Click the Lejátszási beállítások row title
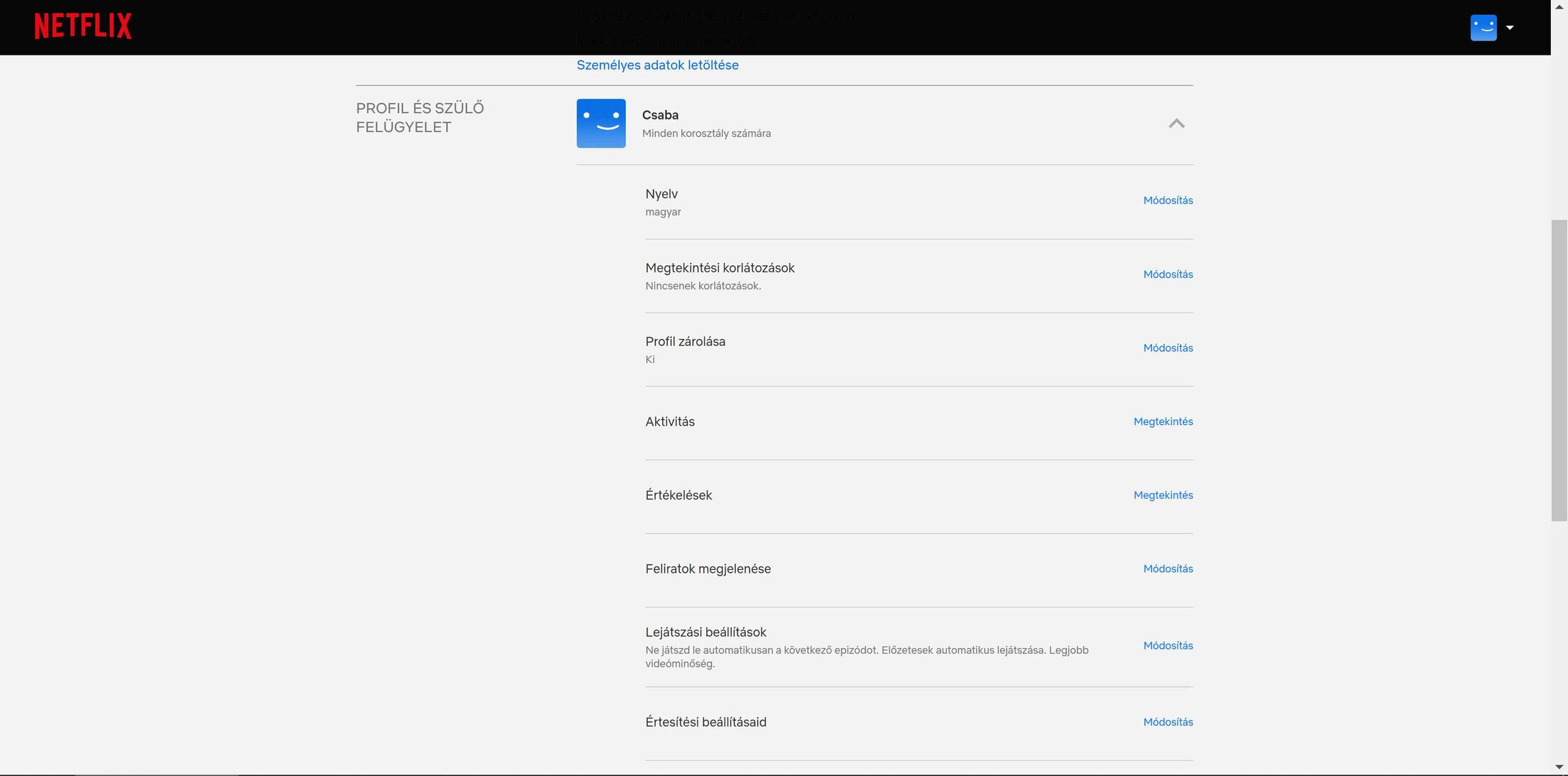Image resolution: width=1568 pixels, height=776 pixels. (705, 632)
